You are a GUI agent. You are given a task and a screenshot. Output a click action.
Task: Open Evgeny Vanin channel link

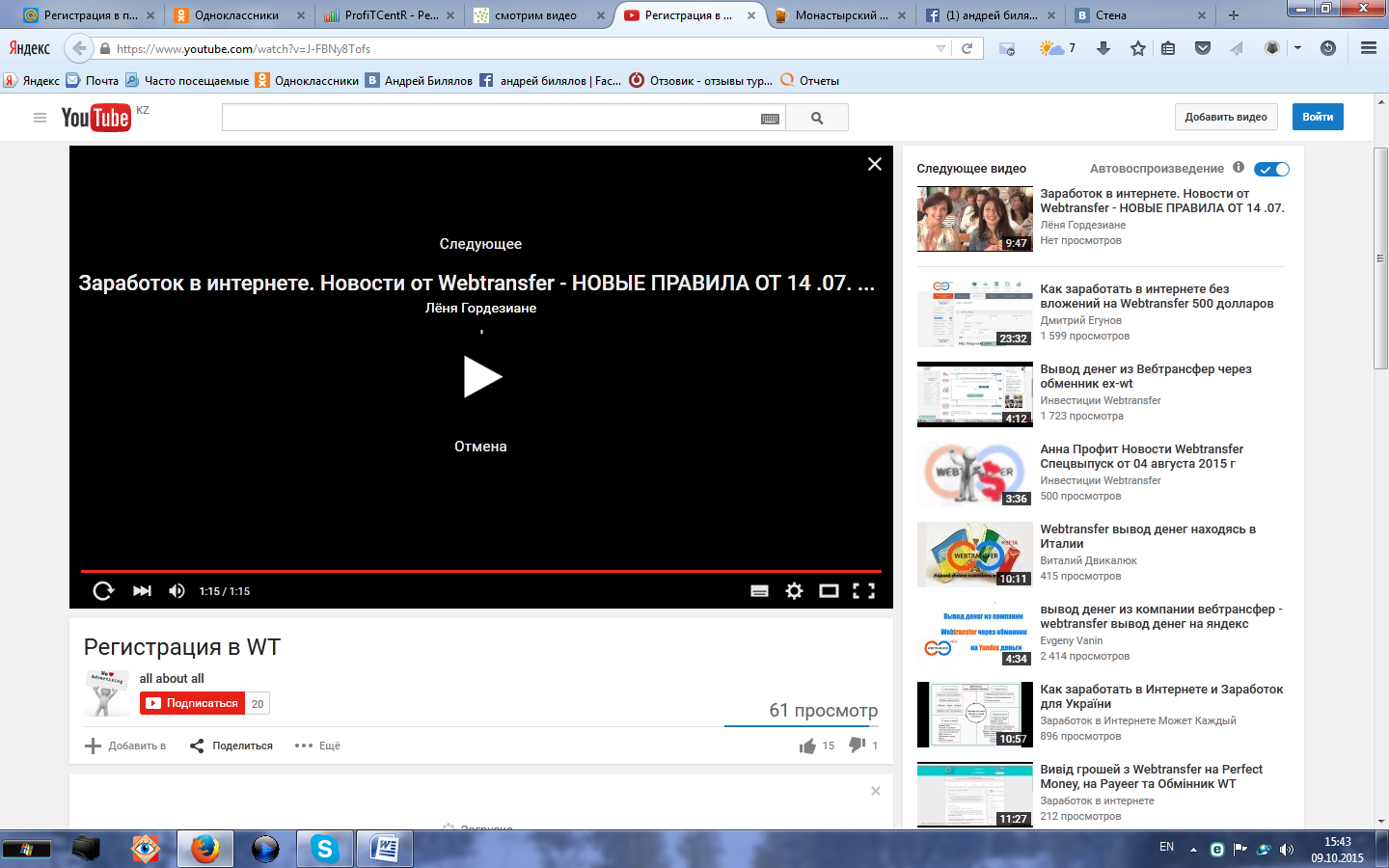coord(1071,640)
